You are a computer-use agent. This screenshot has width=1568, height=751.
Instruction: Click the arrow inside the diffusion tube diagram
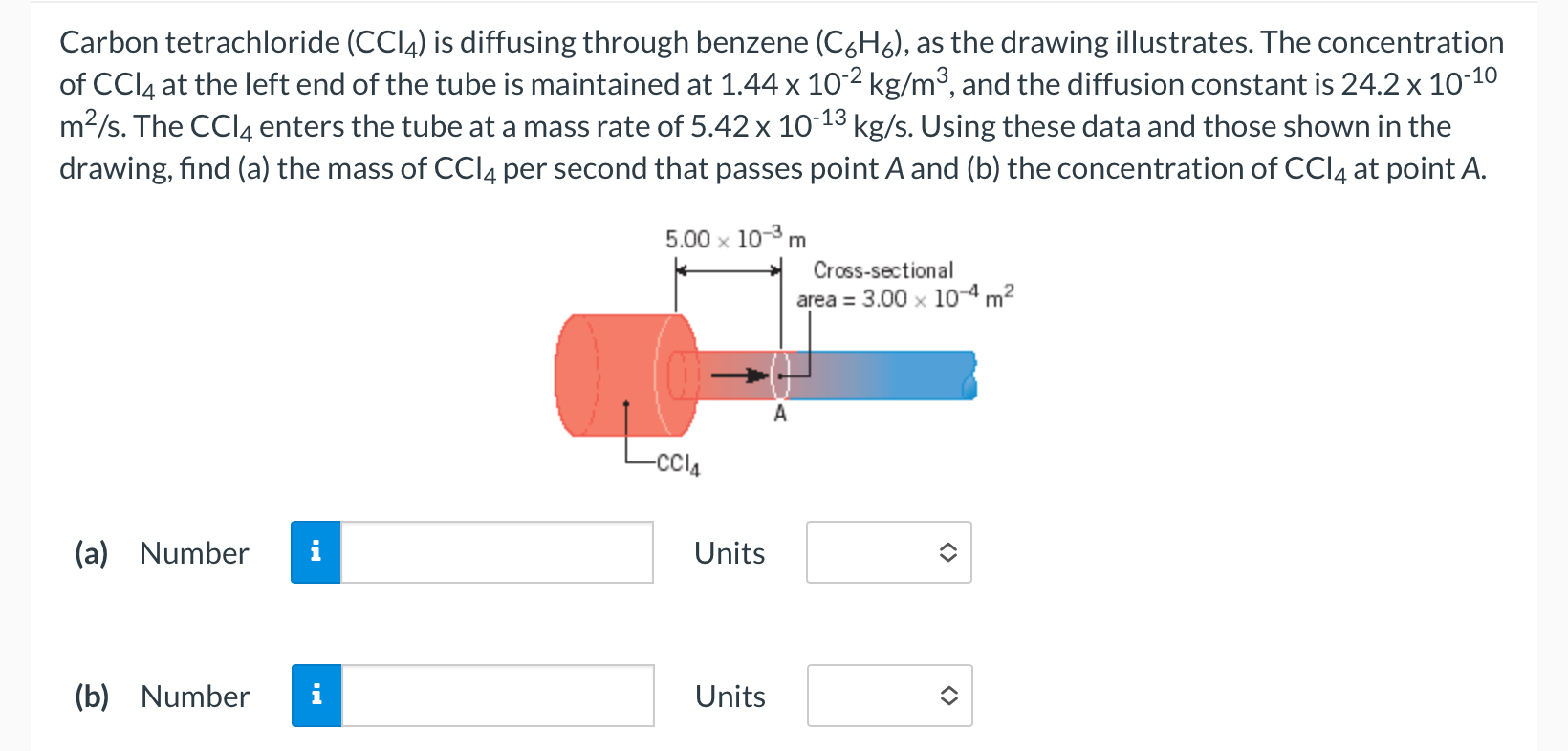(x=736, y=375)
